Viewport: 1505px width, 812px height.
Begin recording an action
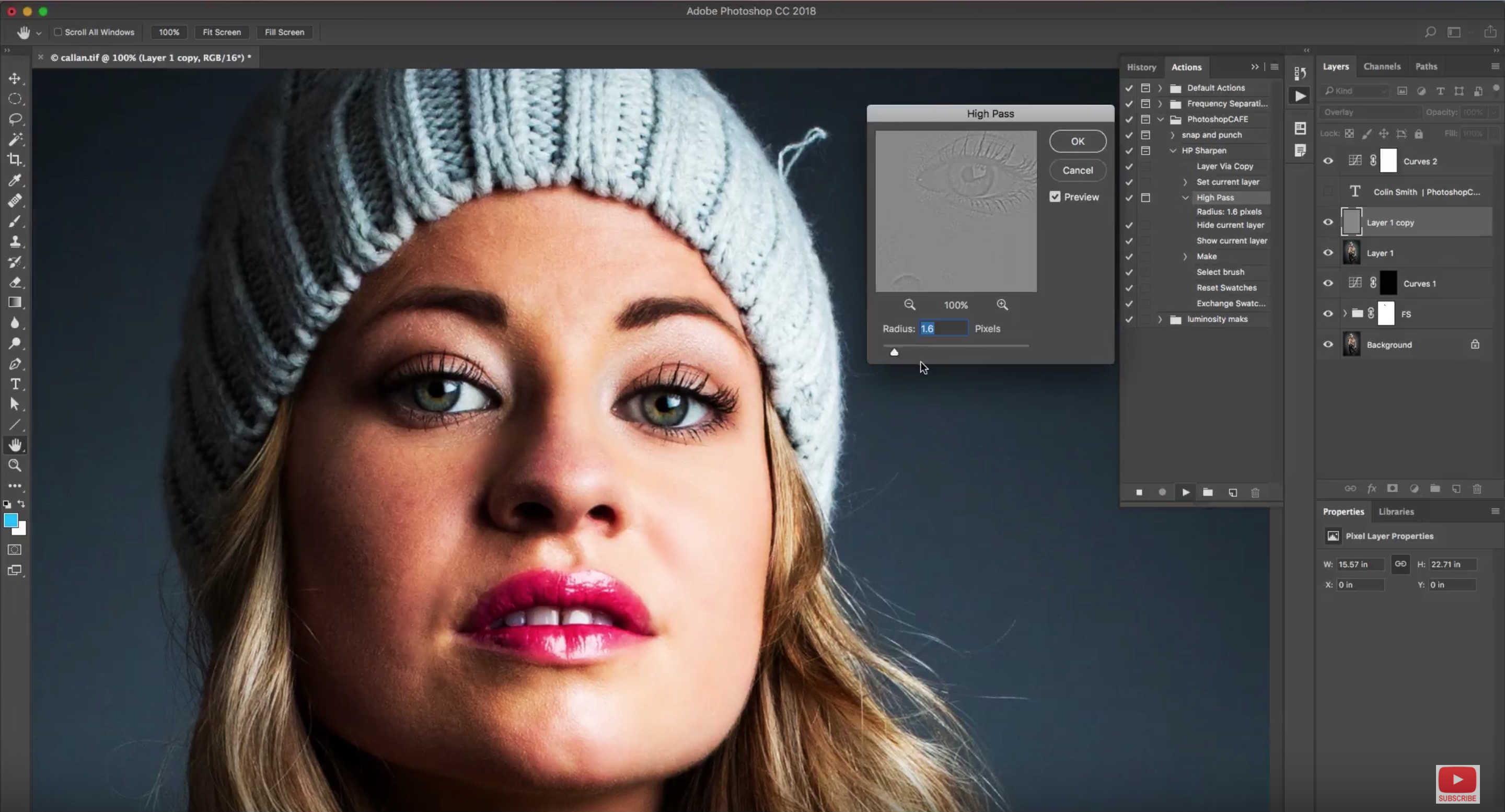1162,492
